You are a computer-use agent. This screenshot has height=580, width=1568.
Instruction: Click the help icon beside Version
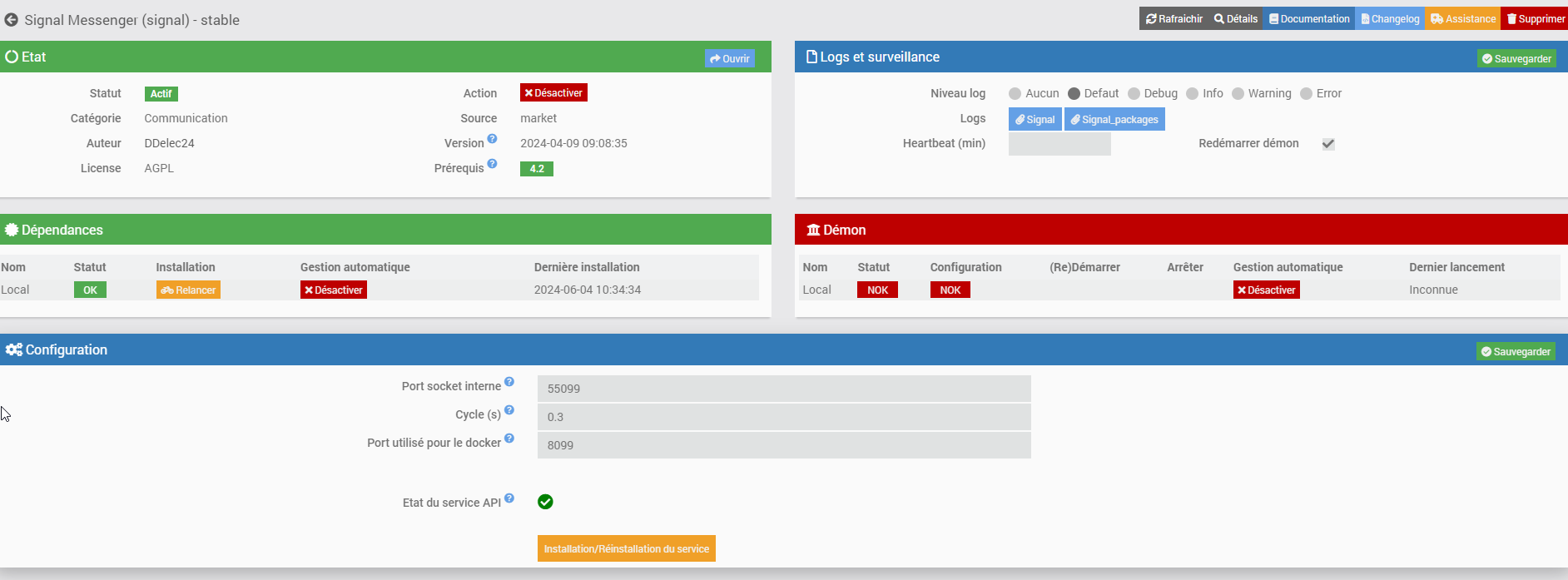[492, 139]
